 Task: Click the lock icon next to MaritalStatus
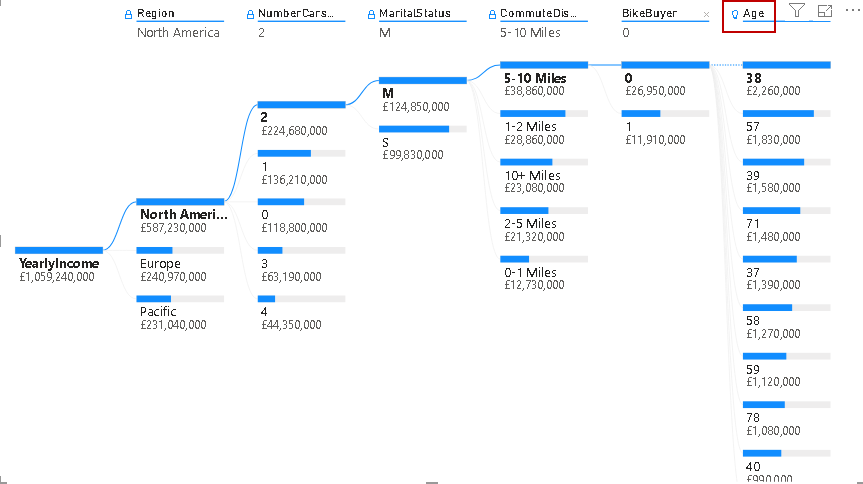point(370,15)
